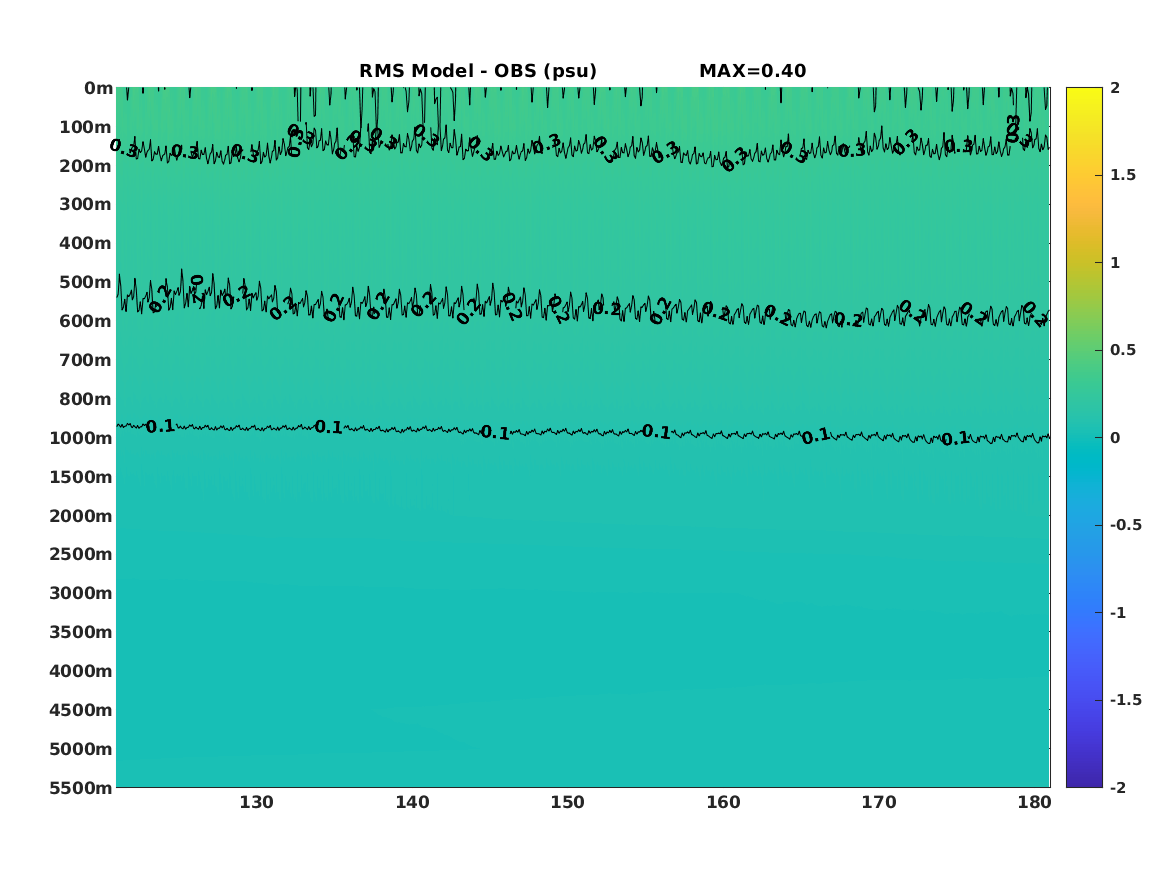This screenshot has height=875, width=1167.
Task: Click the first '0.1' contour label on the left
Action: [160, 426]
